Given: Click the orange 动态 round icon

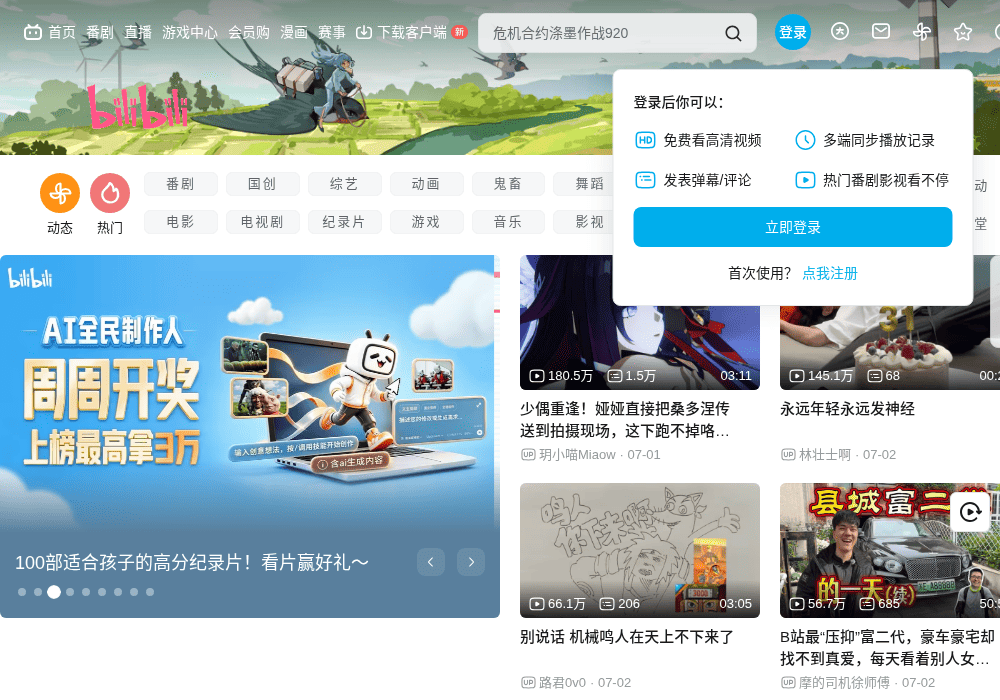Looking at the screenshot, I should (60, 193).
